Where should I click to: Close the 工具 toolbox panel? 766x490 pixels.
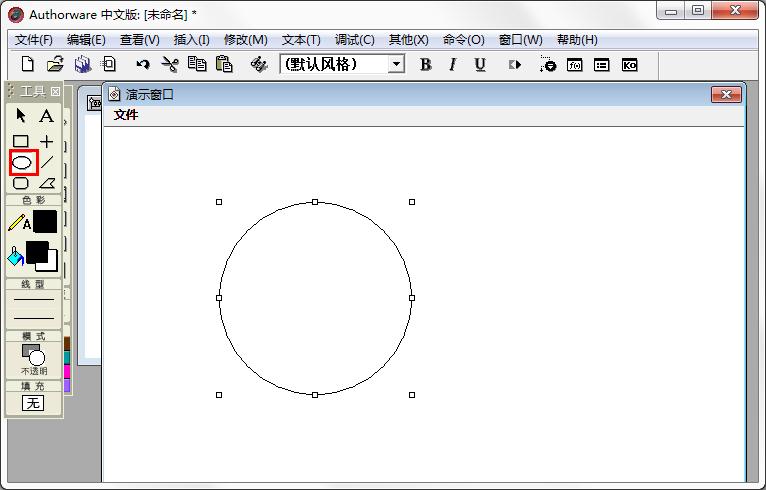[x=55, y=91]
